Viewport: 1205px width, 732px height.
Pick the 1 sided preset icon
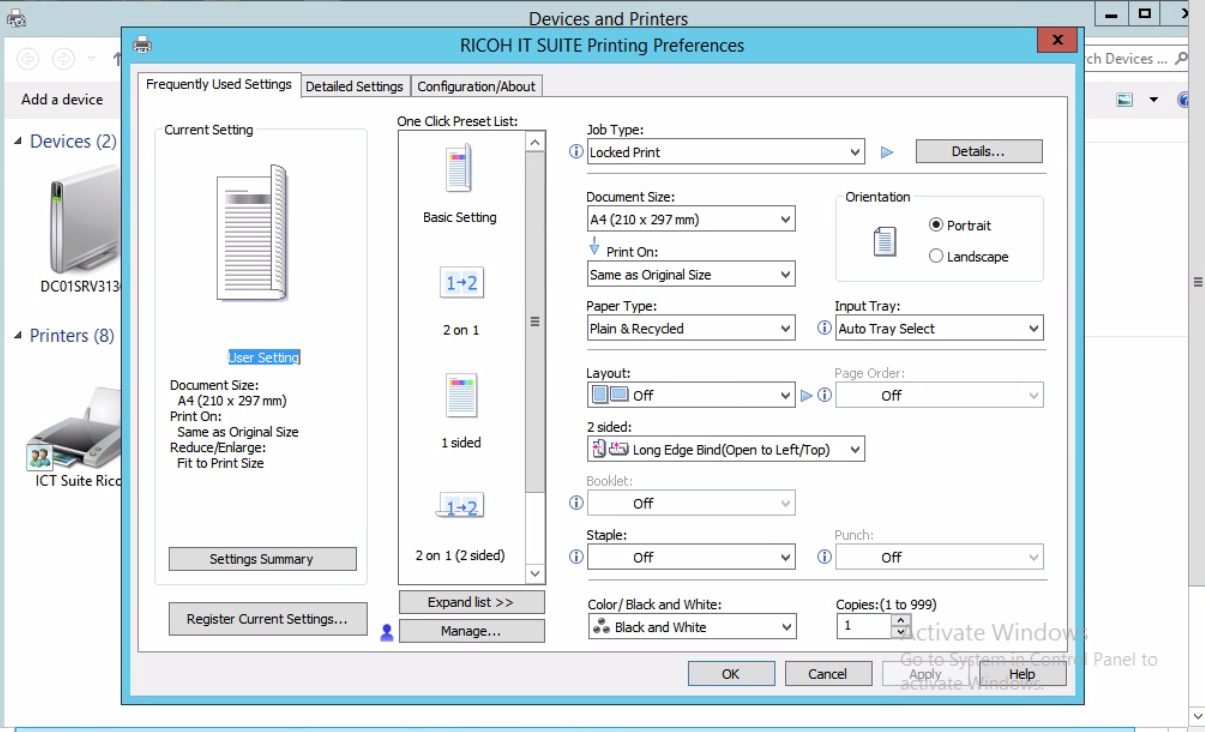[461, 395]
